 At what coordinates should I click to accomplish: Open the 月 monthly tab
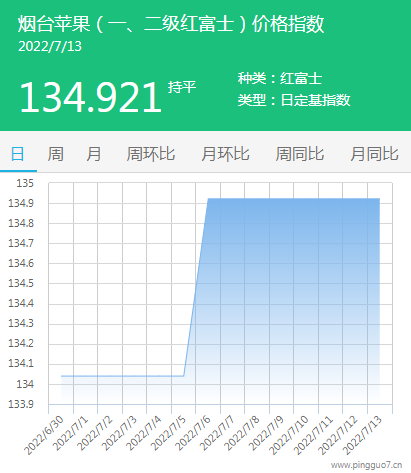click(x=94, y=154)
